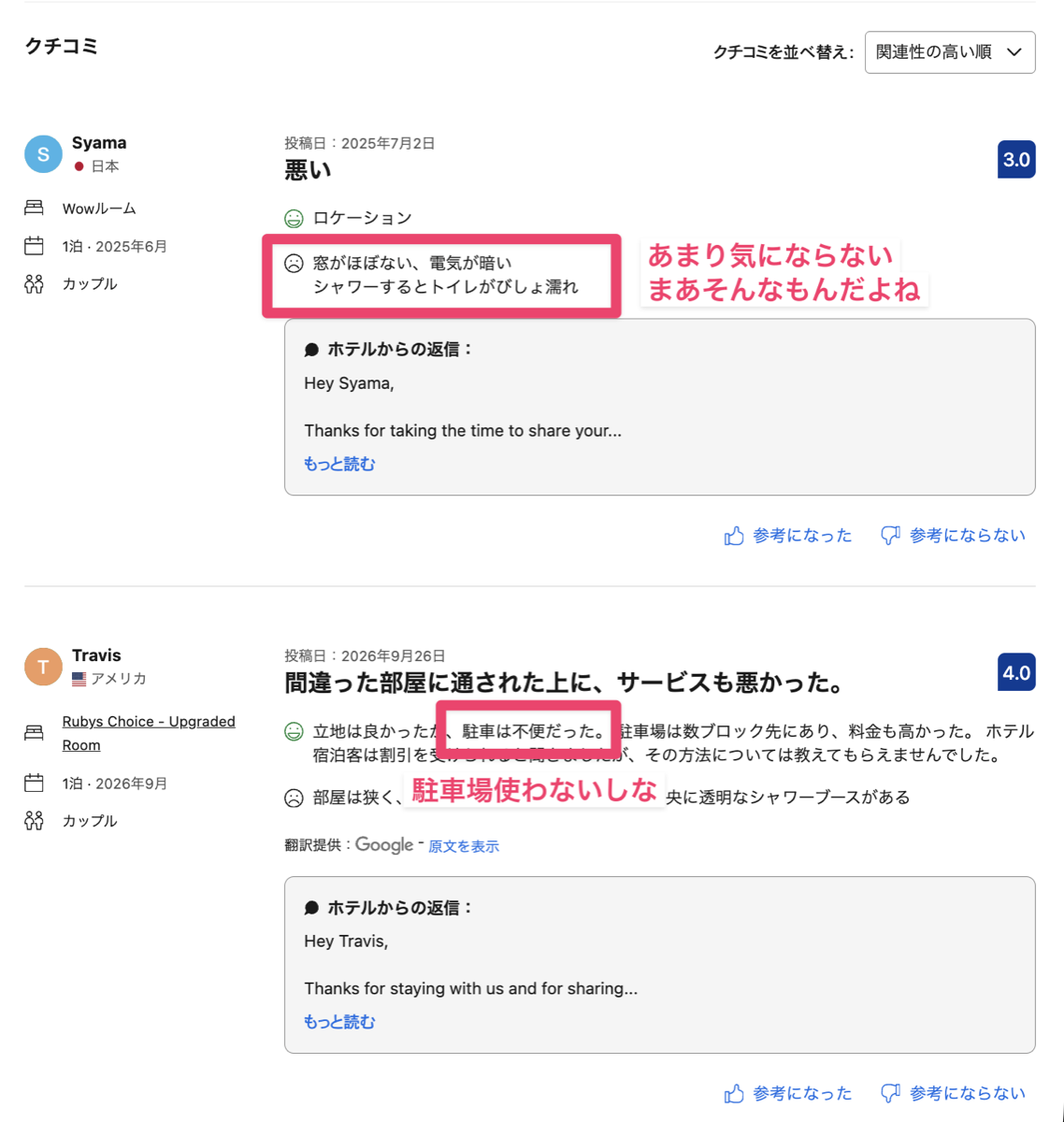Click the date 投稿日：2025年7月2日
Image resolution: width=1064 pixels, height=1122 pixels.
[x=360, y=143]
